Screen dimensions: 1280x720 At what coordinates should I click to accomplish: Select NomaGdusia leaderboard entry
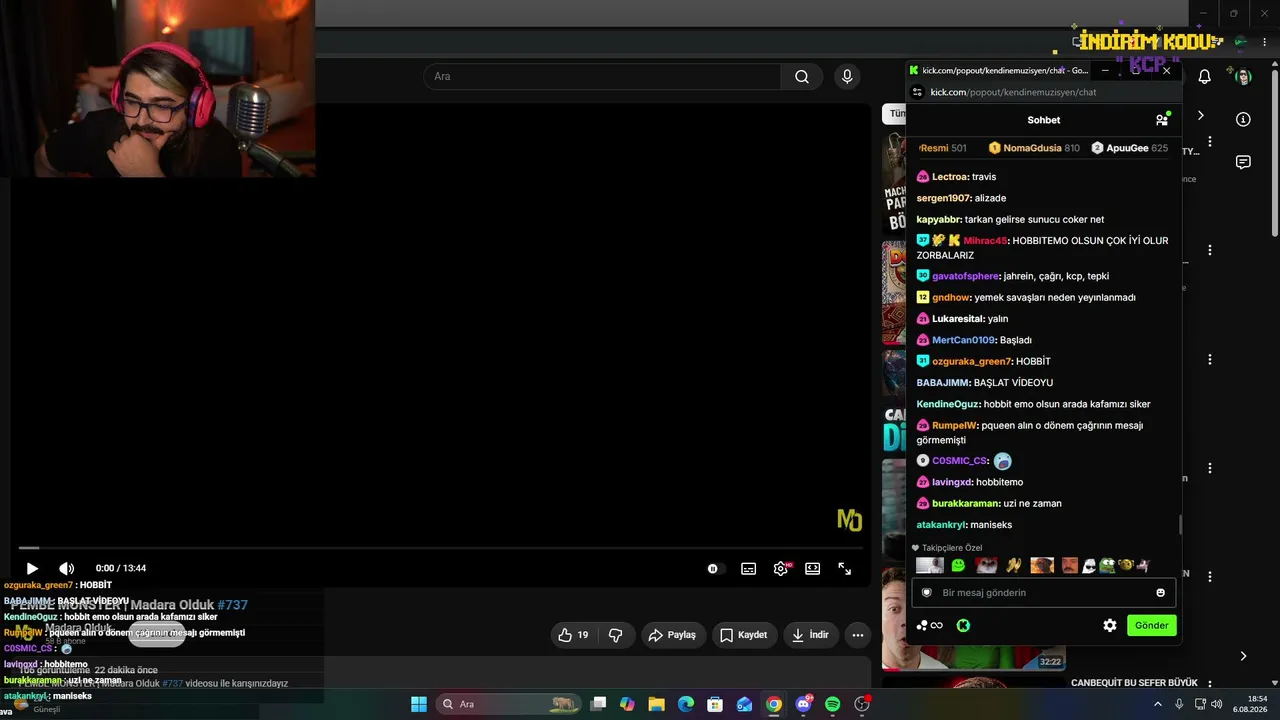coord(1034,148)
